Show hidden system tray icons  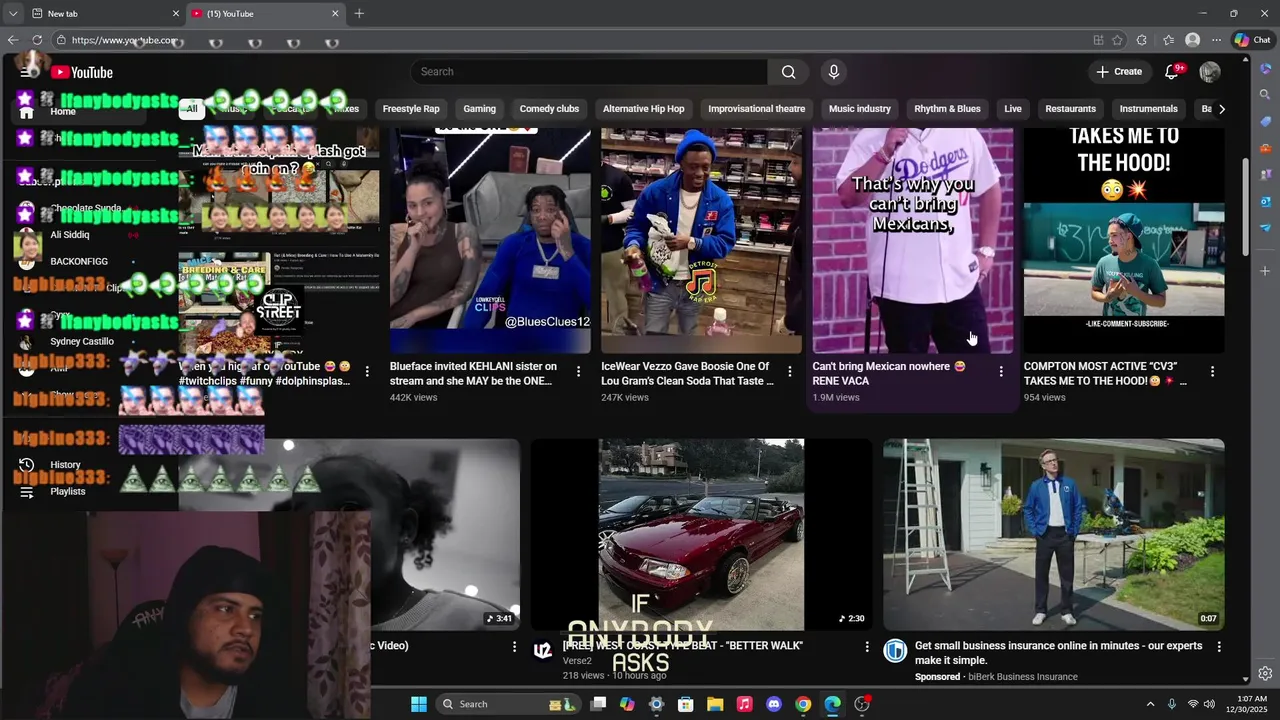(x=1150, y=704)
